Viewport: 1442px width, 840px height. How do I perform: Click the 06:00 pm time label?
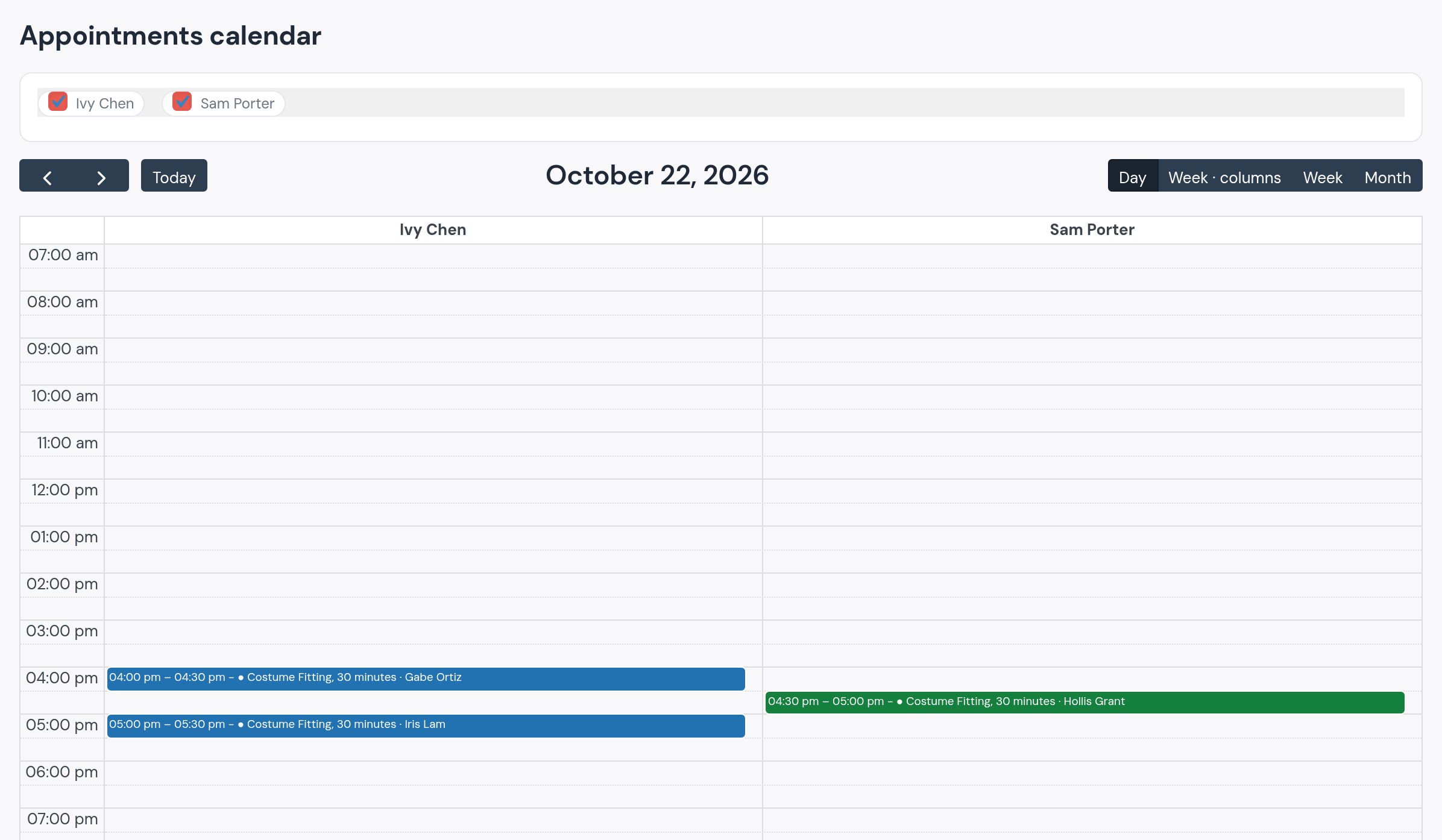click(x=62, y=772)
